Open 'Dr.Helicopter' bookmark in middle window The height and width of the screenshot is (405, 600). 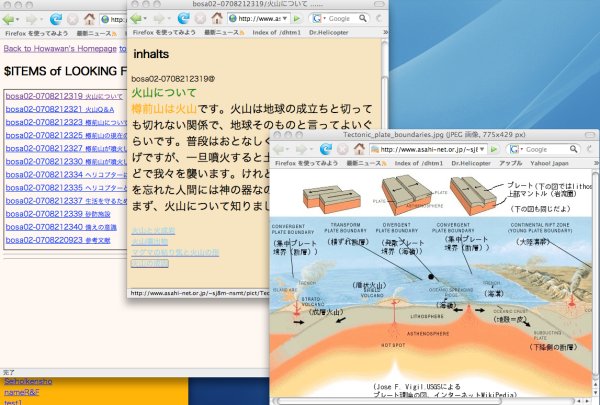point(328,33)
